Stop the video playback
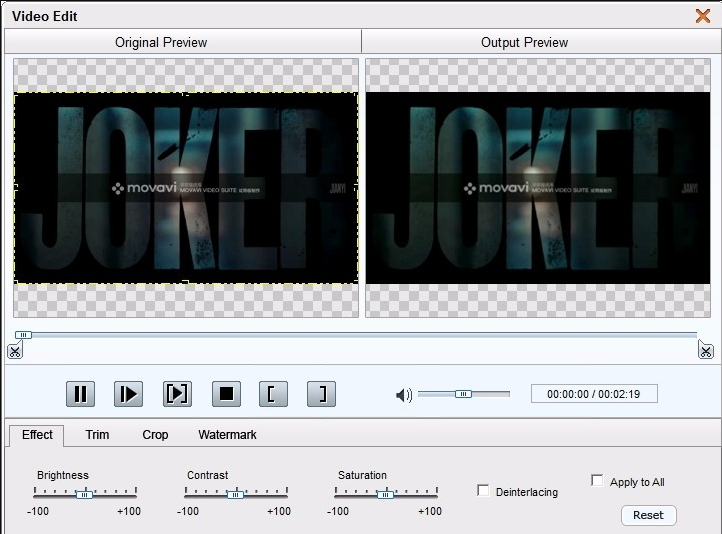This screenshot has height=534, width=722. (x=226, y=394)
